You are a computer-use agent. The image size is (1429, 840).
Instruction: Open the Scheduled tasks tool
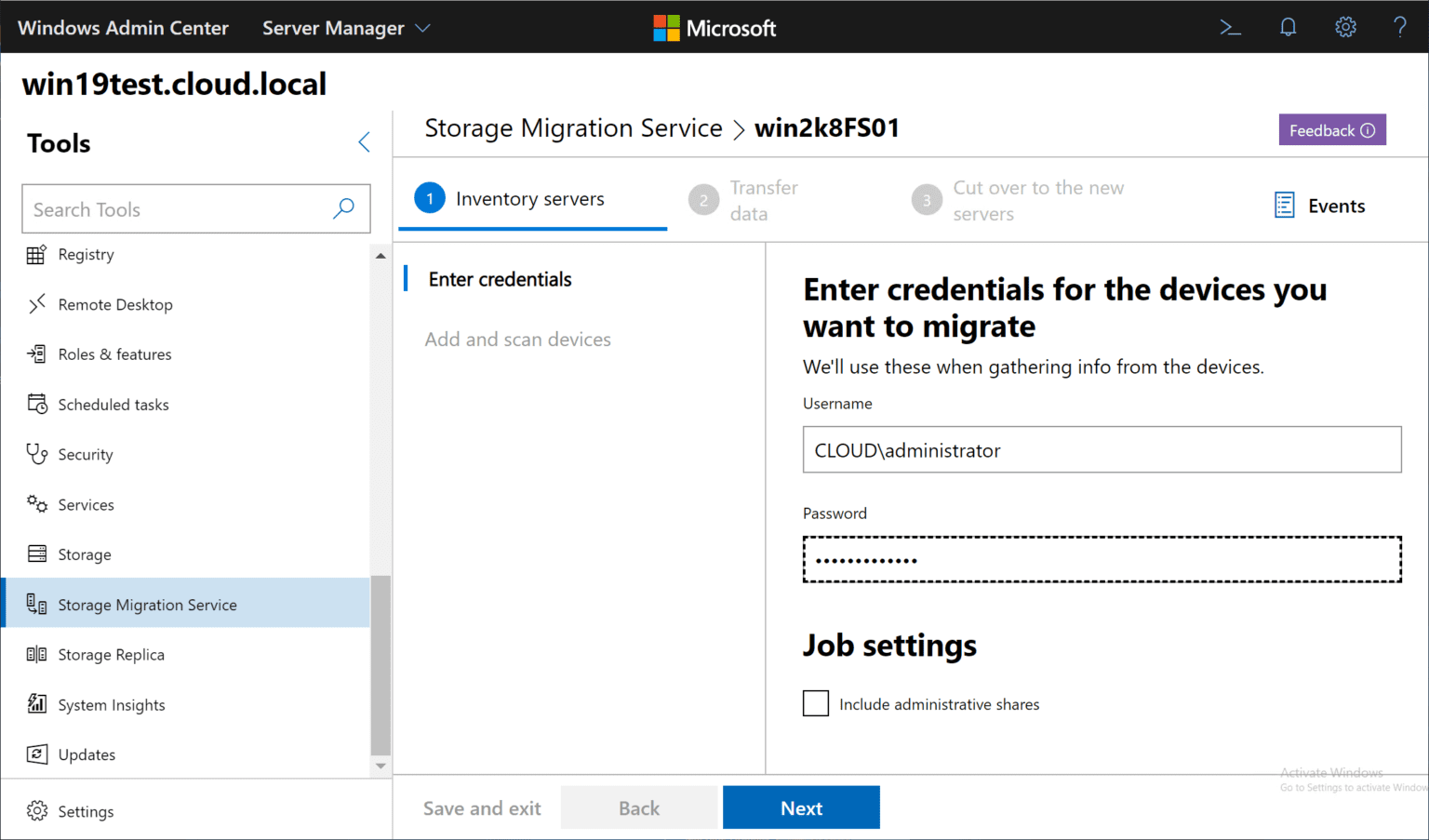(113, 404)
